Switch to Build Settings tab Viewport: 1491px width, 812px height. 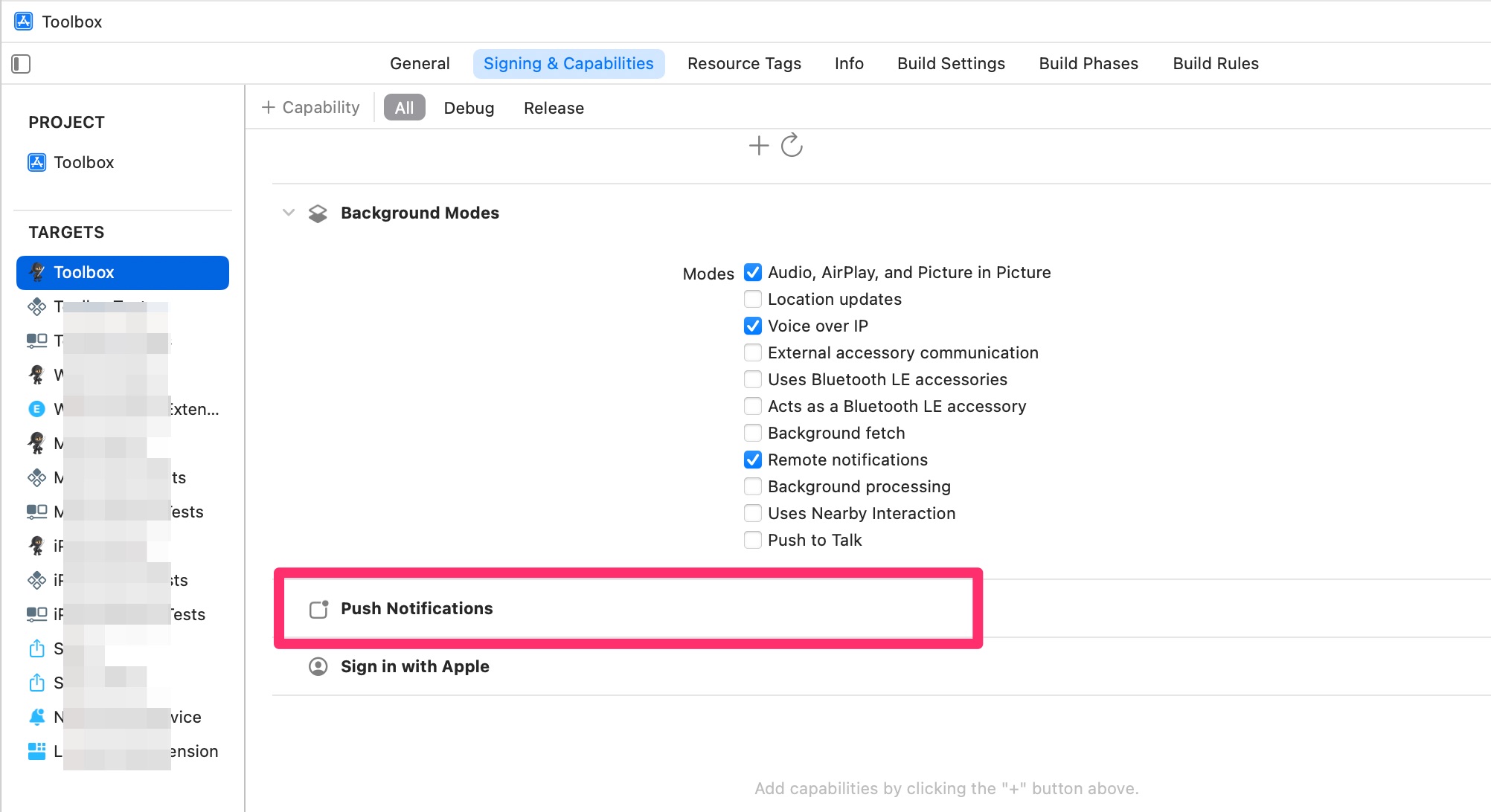coord(952,63)
